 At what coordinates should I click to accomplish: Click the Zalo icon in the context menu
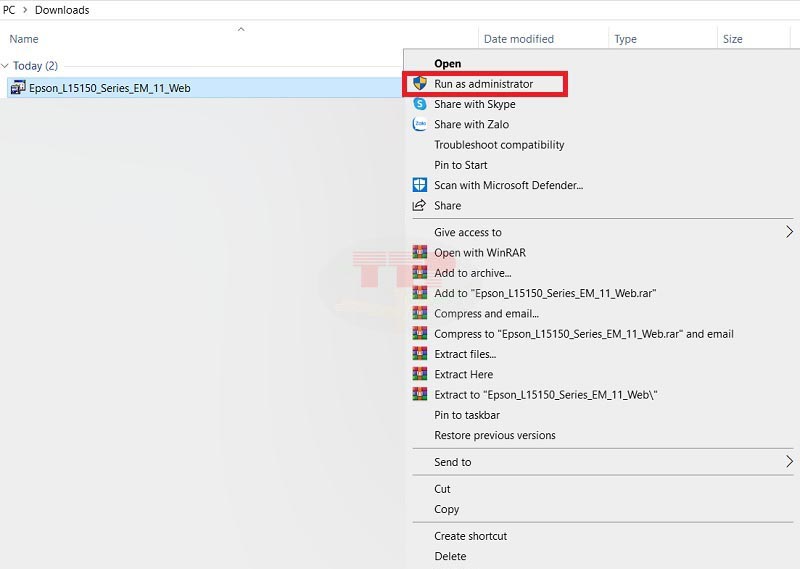[419, 124]
